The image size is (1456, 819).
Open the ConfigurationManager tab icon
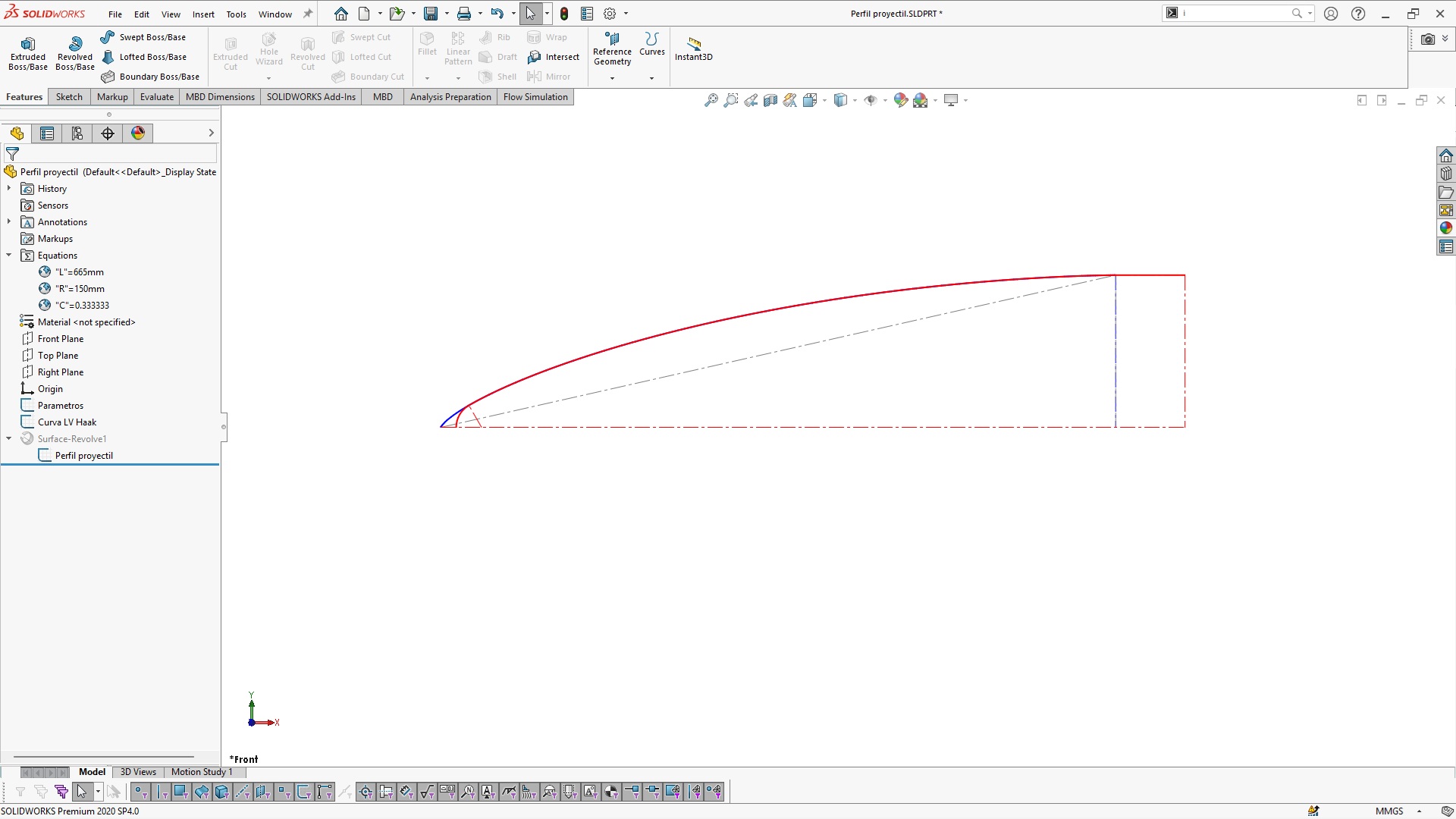click(x=77, y=133)
